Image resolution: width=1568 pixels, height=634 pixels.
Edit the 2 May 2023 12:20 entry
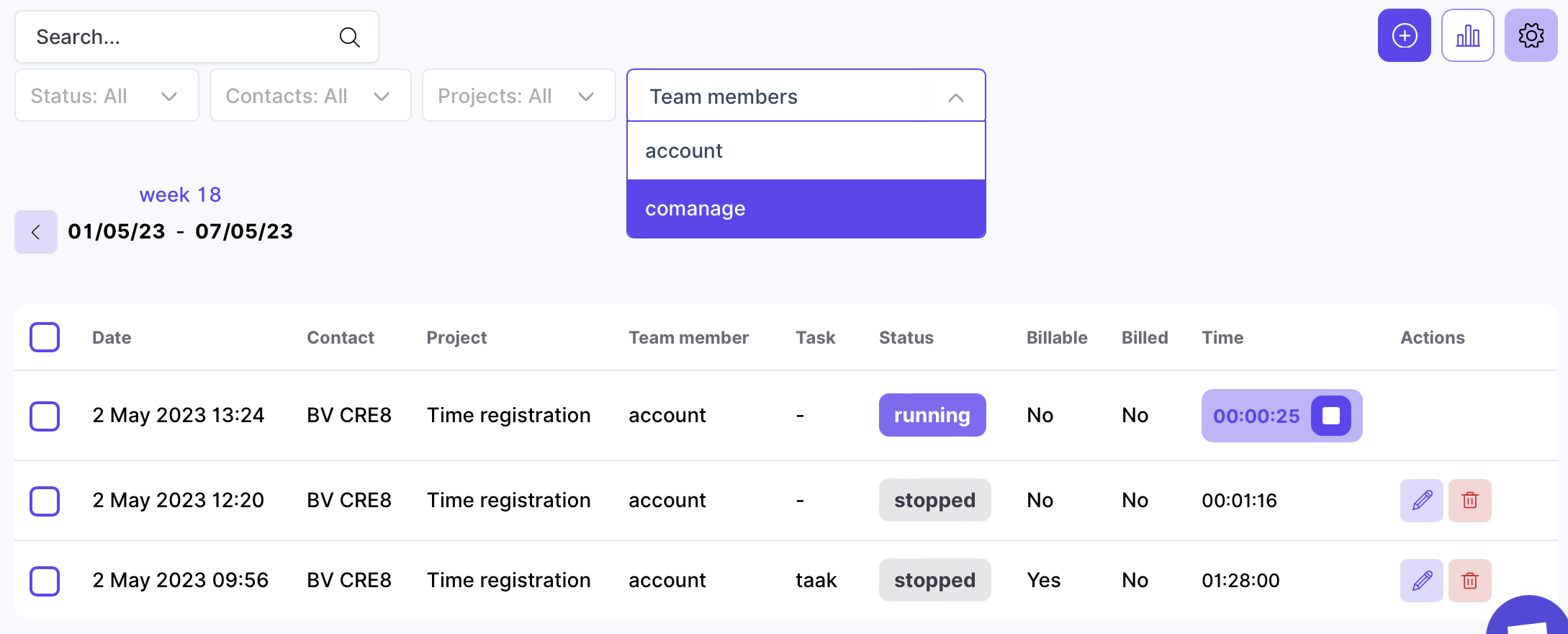pos(1421,500)
